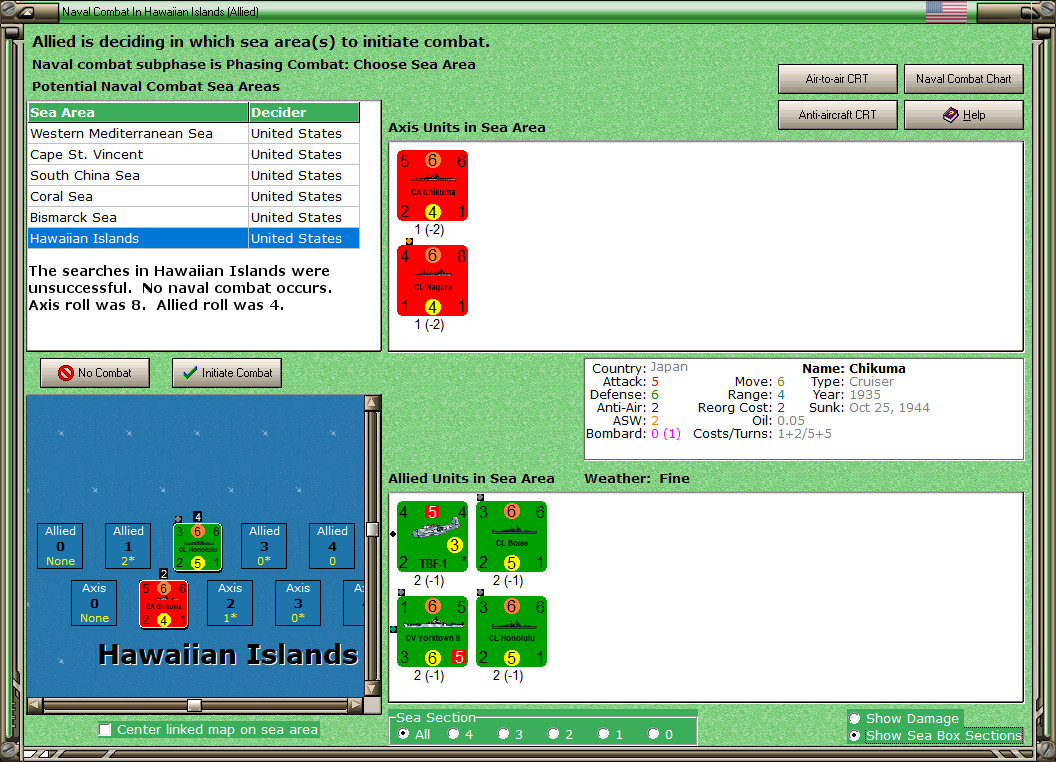This screenshot has height=762, width=1056.
Task: Select Cape St. Vincent sea area row
Action: (x=193, y=154)
